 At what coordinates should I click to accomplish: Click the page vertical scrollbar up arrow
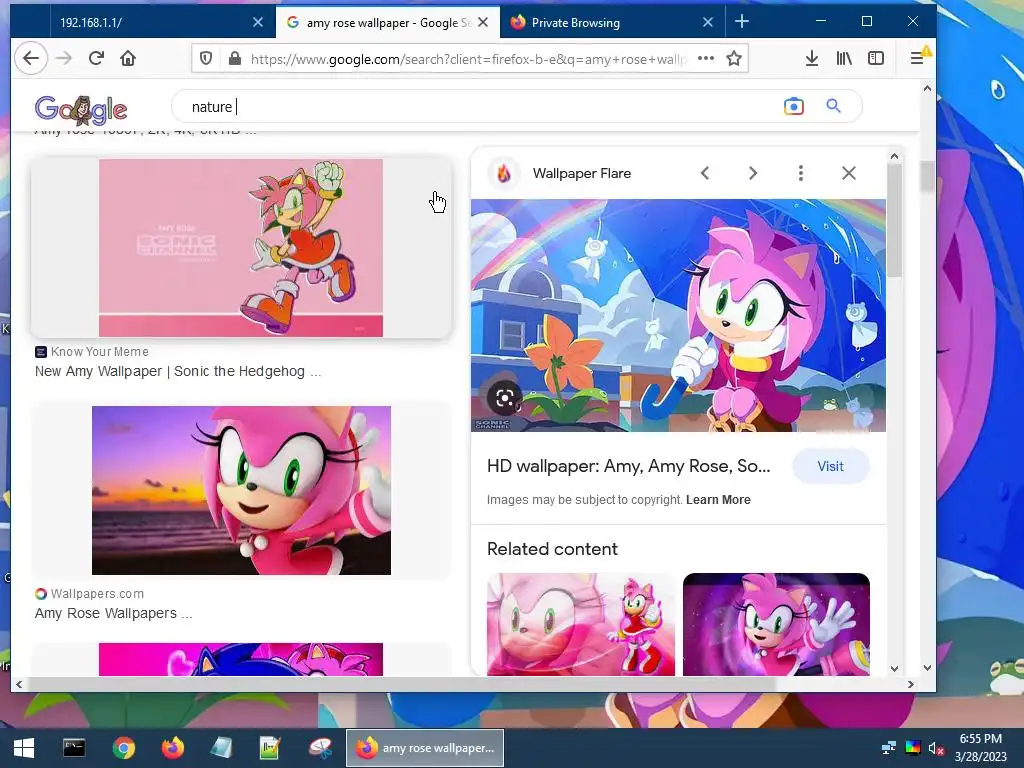click(927, 88)
